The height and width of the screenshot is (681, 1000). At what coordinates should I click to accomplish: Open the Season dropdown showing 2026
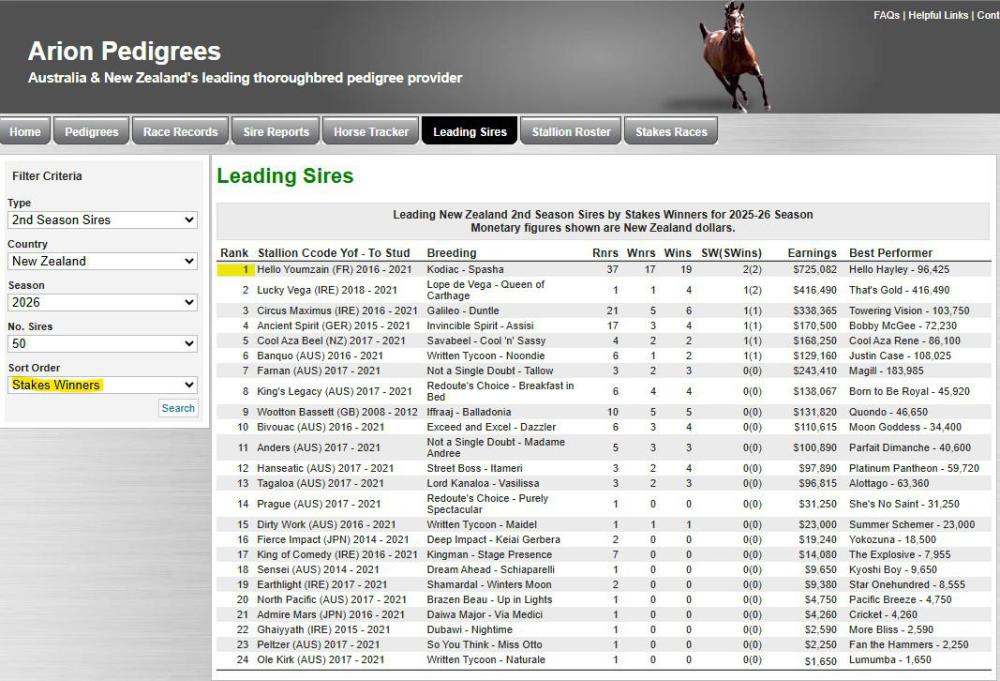pos(103,302)
